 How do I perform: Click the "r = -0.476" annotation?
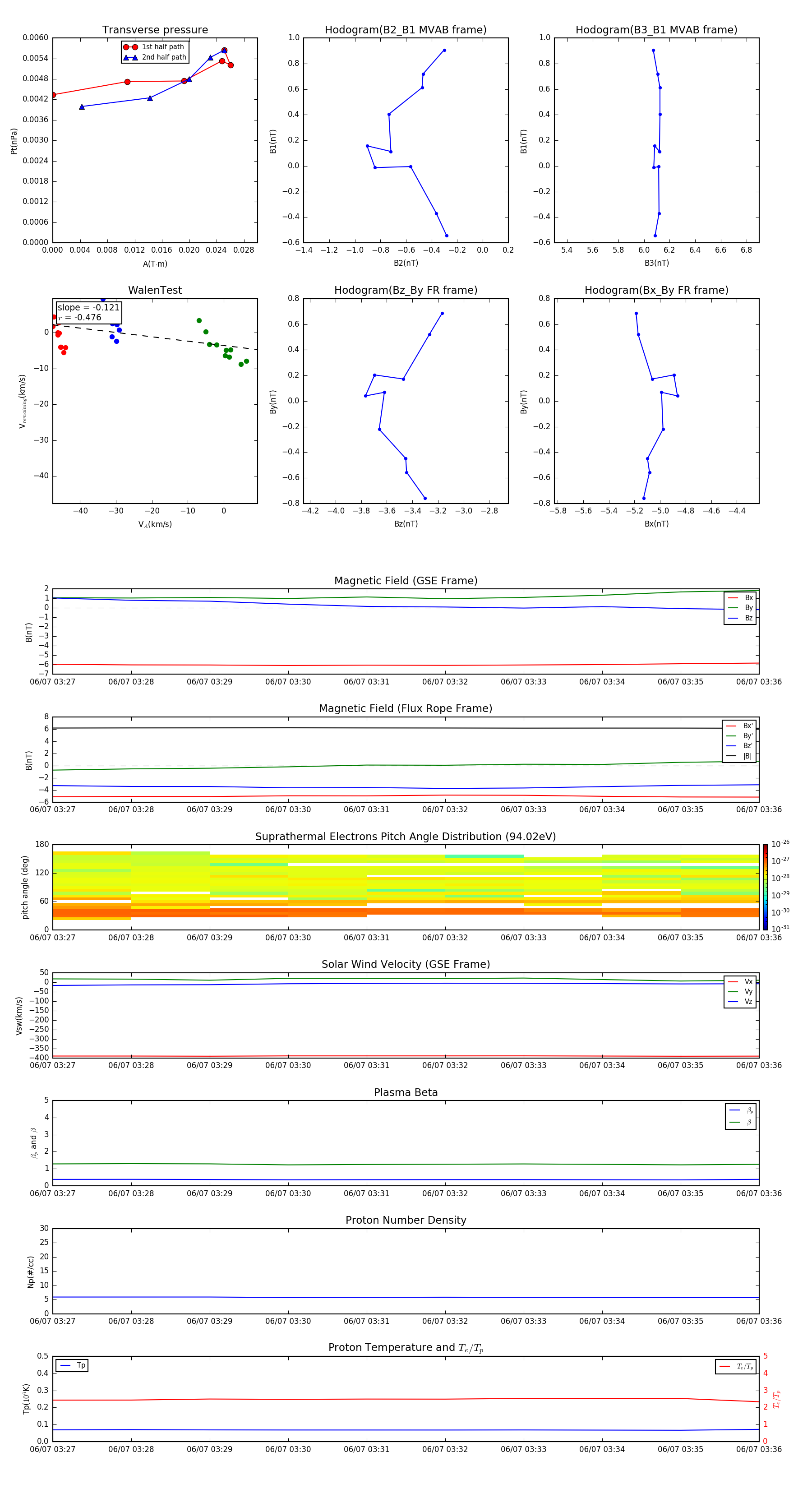point(80,317)
